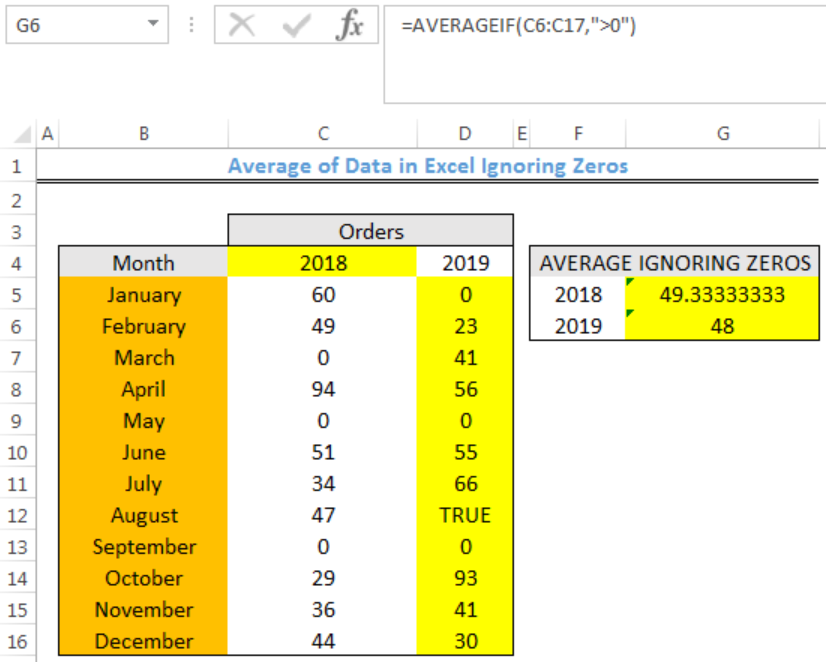The height and width of the screenshot is (663, 826).
Task: Open the Name Box dropdown arrow
Action: 153,24
